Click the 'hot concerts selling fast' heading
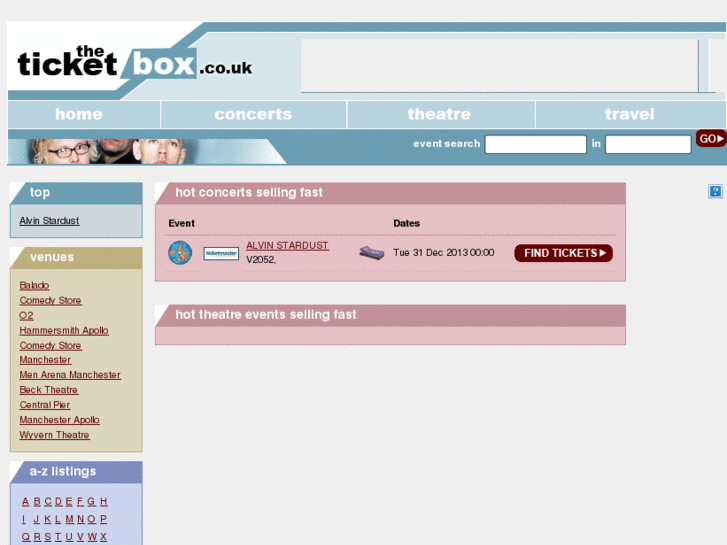This screenshot has width=727, height=545. pyautogui.click(x=249, y=192)
